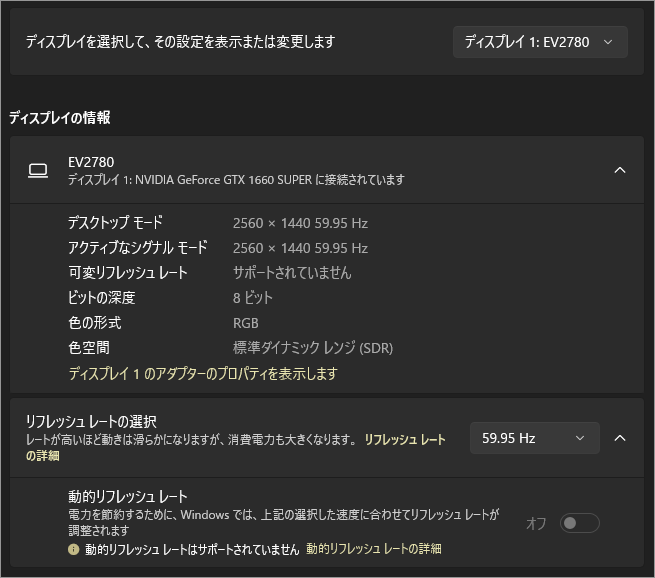Toggle the 動的リフレッシュ レート switch

point(580,523)
